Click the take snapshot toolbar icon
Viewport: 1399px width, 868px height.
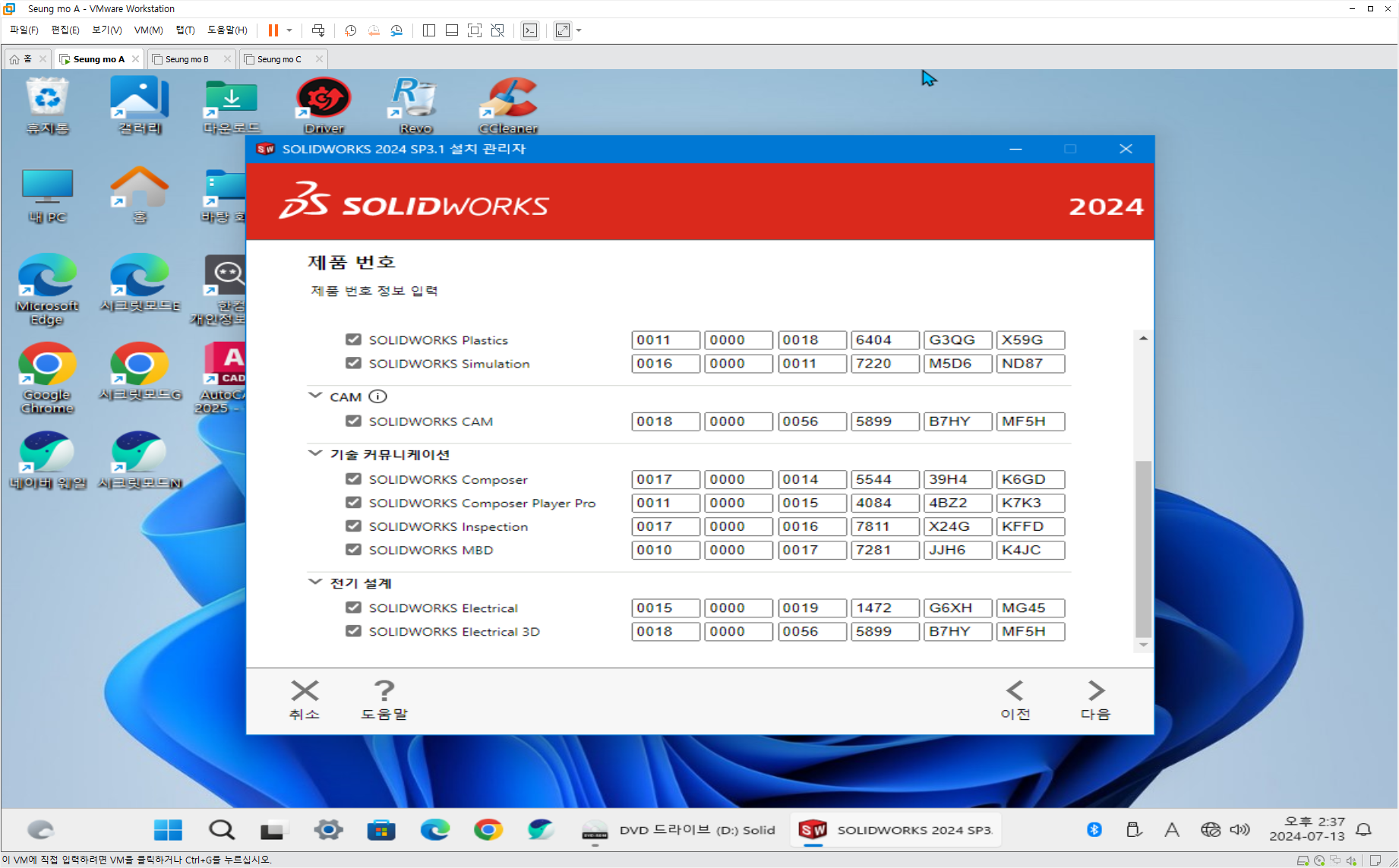350,30
